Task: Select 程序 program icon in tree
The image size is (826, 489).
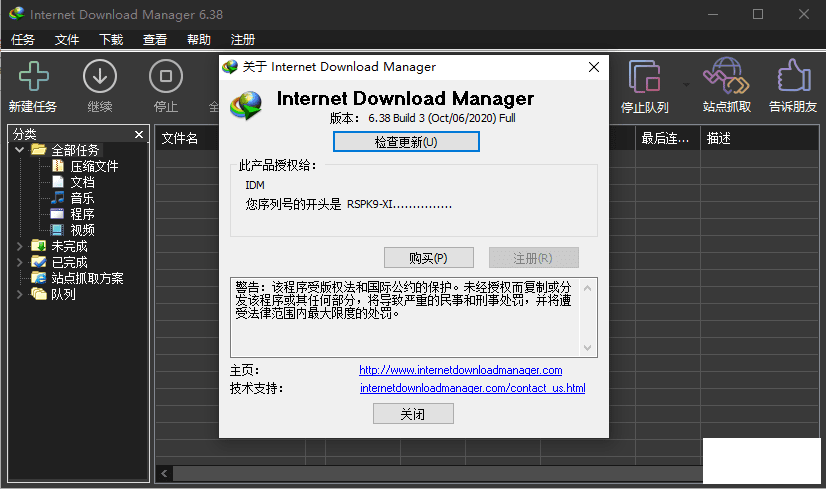Action: pos(57,214)
